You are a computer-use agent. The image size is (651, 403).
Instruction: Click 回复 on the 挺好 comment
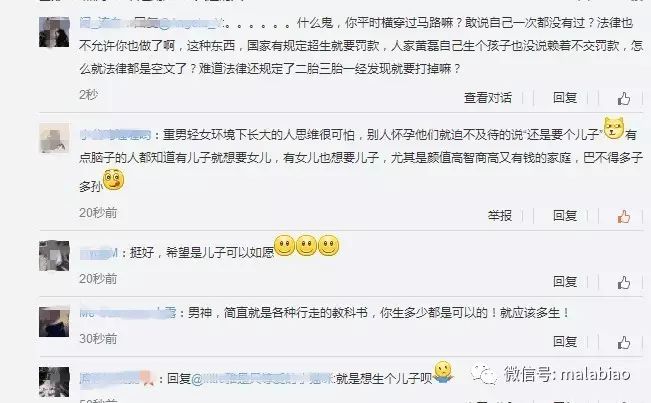(x=565, y=282)
